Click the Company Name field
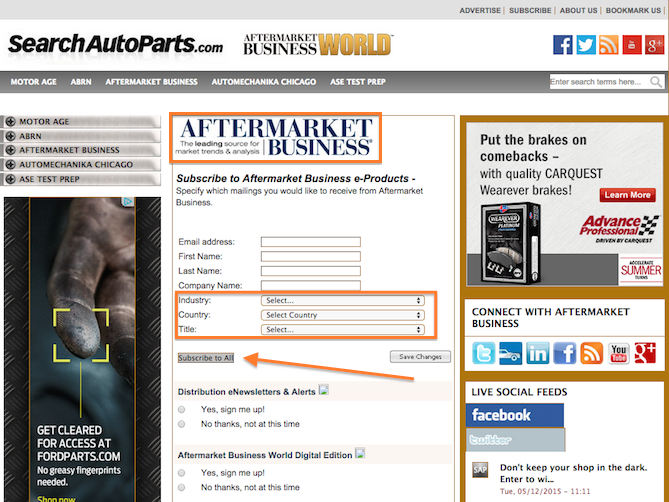 (x=311, y=285)
